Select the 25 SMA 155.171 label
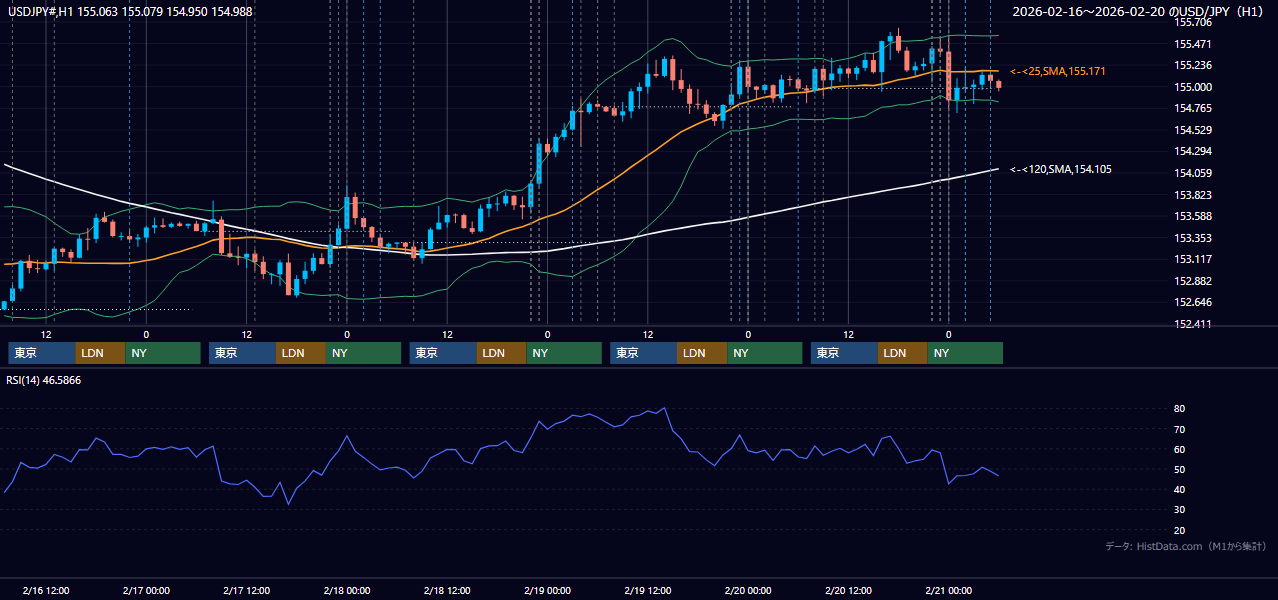Viewport: 1278px width, 600px height. 1058,71
